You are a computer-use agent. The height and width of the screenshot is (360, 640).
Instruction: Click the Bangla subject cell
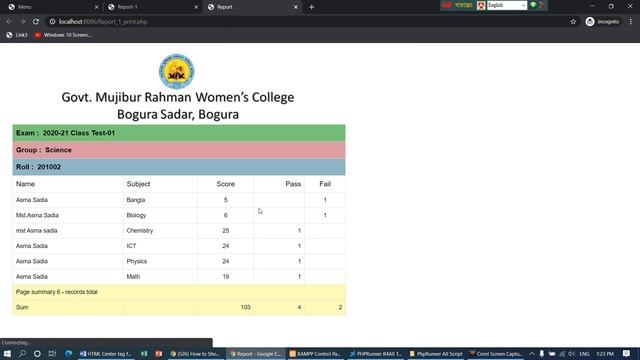click(136, 200)
